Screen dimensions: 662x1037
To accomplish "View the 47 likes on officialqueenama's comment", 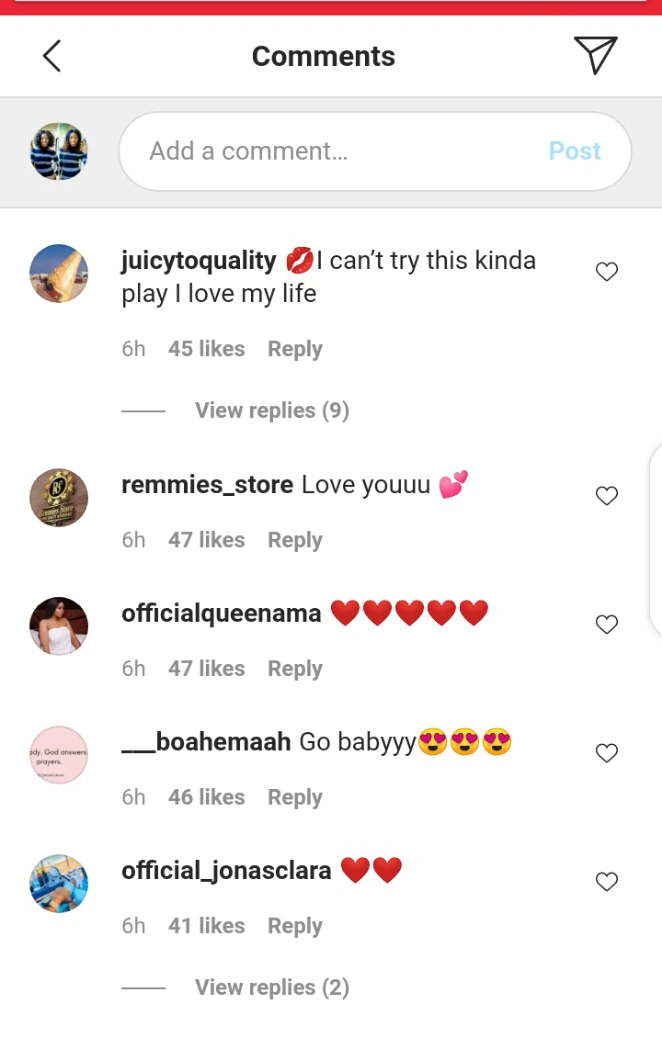I will [206, 668].
